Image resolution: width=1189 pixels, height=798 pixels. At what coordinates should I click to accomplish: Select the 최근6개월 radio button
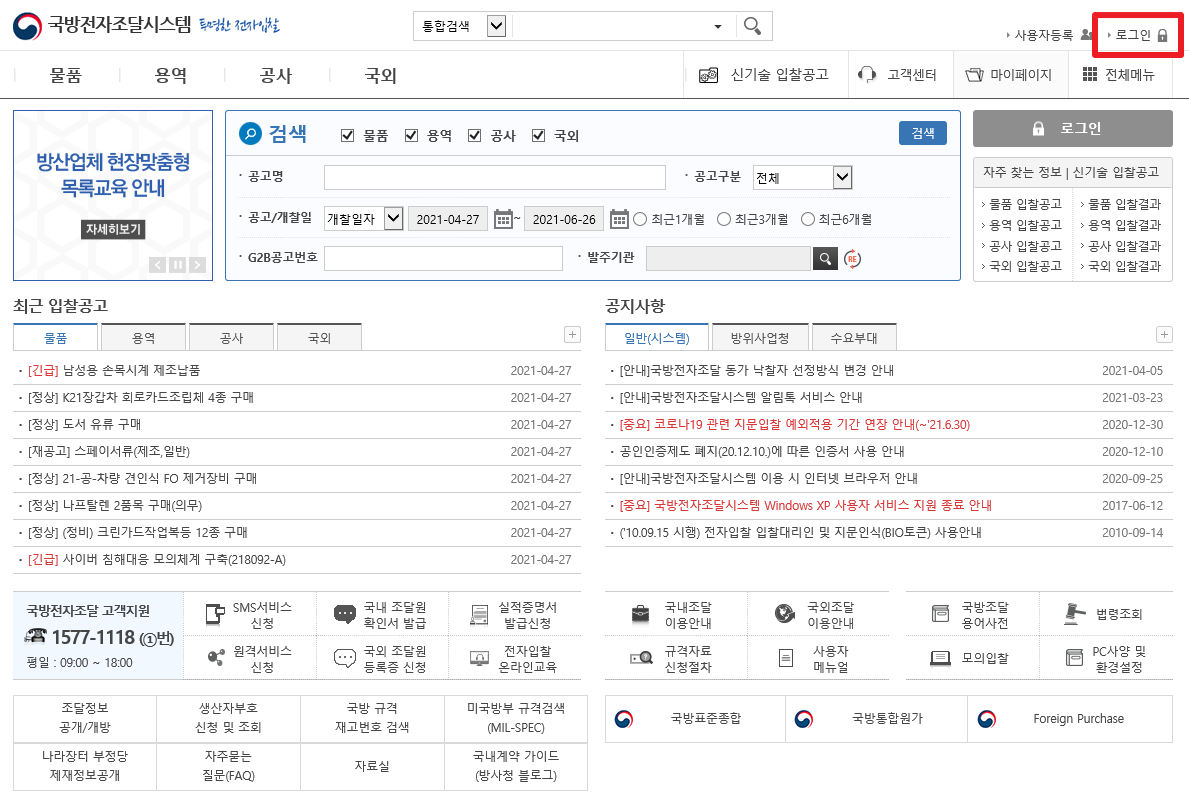808,219
